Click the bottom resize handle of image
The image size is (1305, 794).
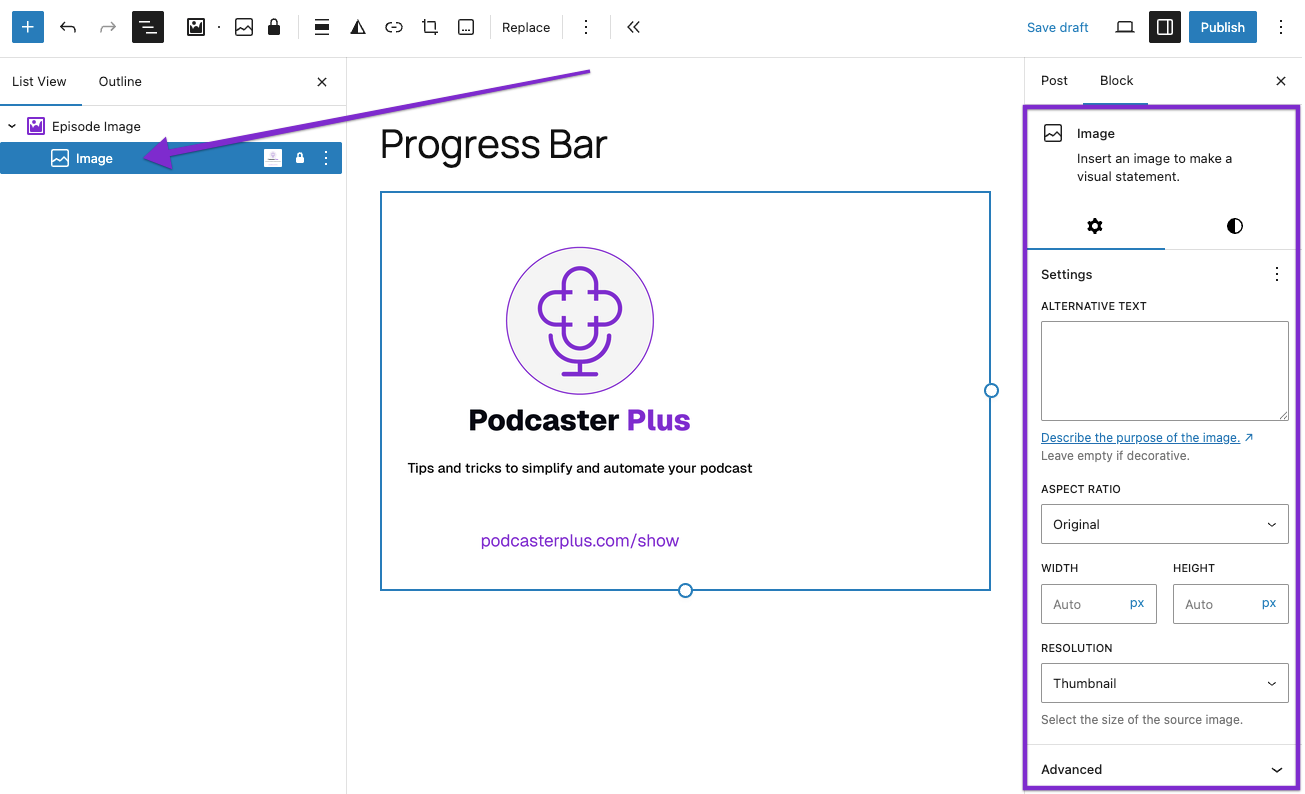(685, 590)
